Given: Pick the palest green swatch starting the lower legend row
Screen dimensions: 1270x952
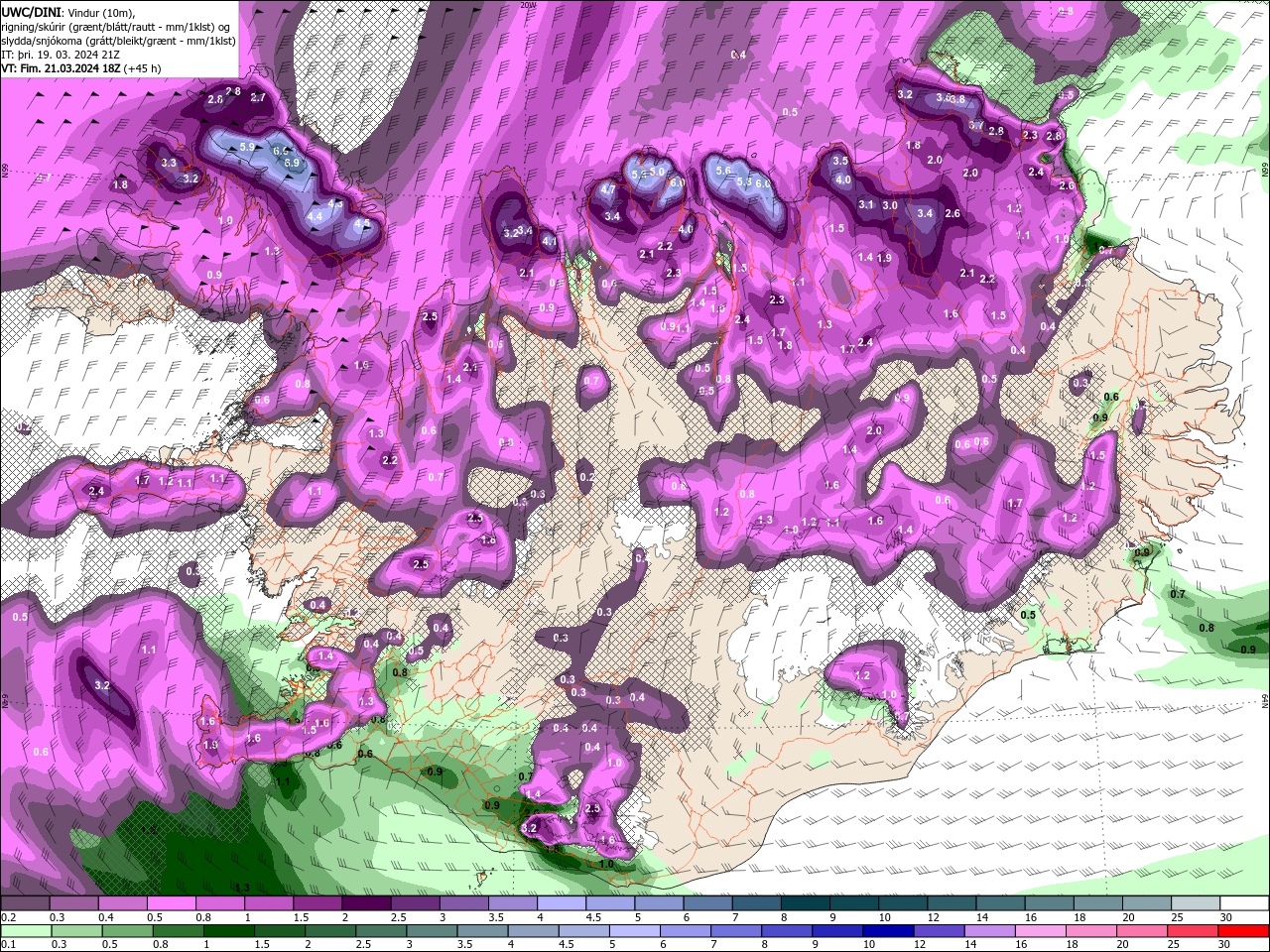Looking at the screenshot, I should pyautogui.click(x=26, y=930).
